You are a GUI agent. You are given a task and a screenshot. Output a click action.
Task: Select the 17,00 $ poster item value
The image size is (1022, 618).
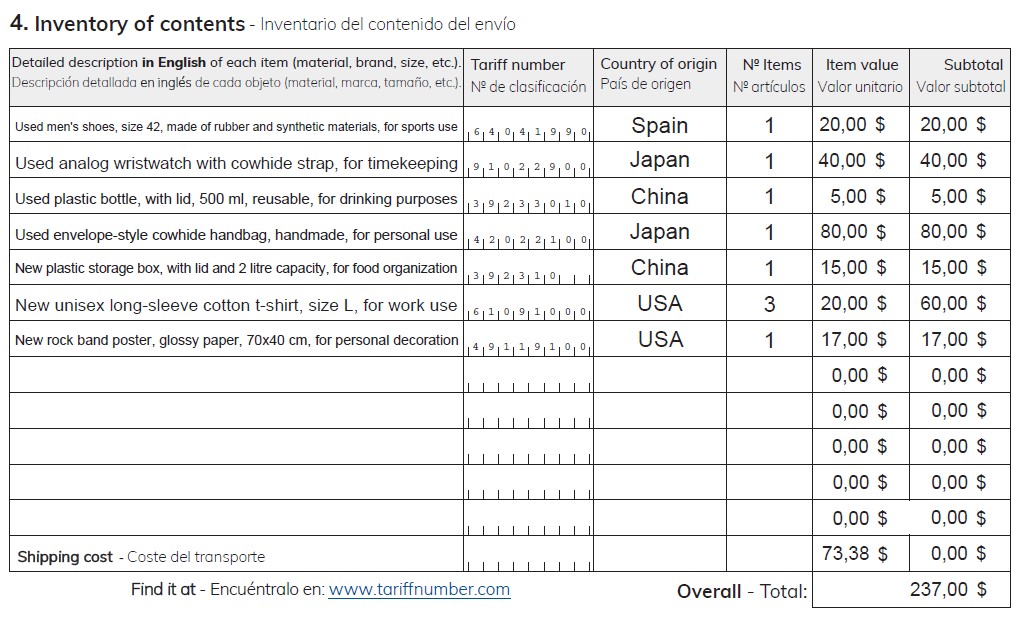(x=860, y=340)
